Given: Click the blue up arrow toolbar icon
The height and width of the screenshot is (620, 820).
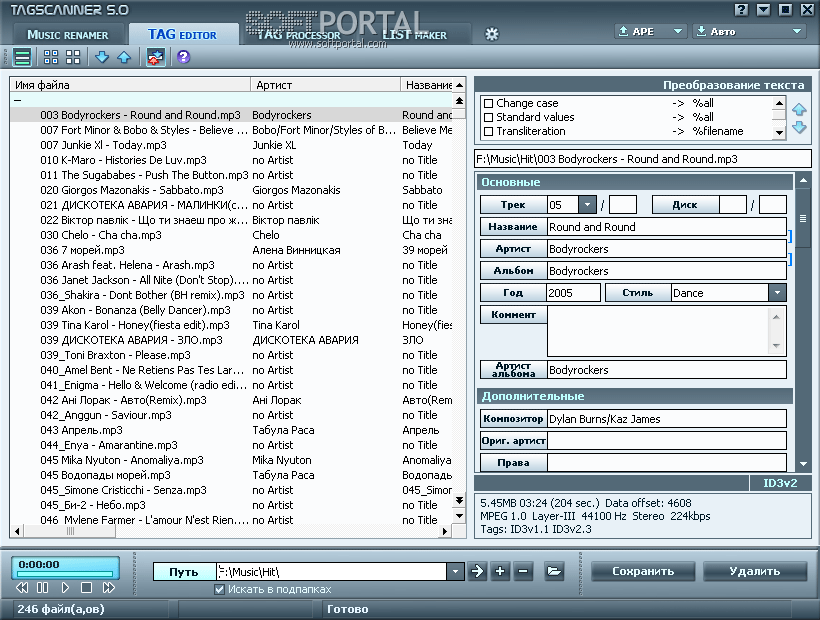Looking at the screenshot, I should [124, 57].
